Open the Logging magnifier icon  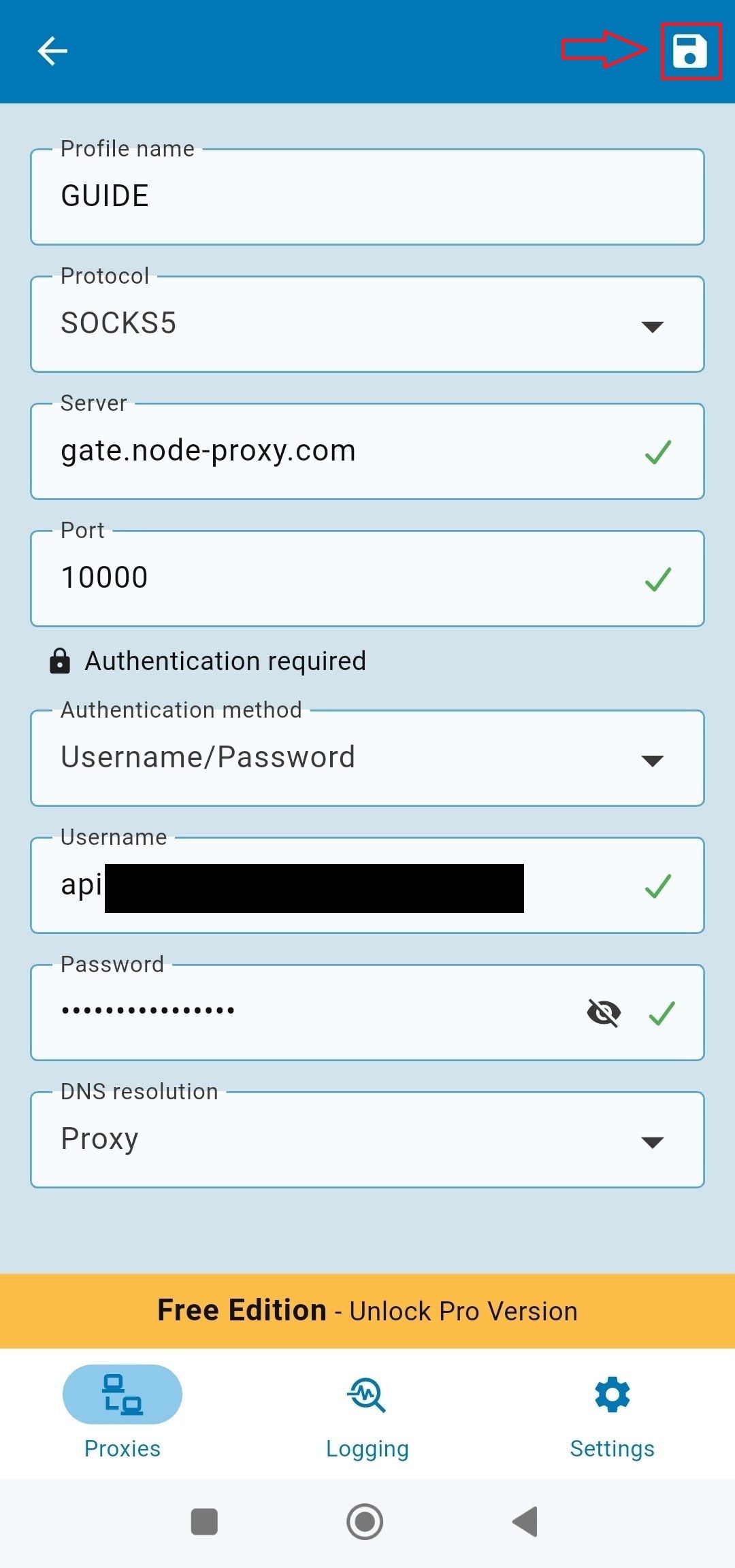[367, 1395]
